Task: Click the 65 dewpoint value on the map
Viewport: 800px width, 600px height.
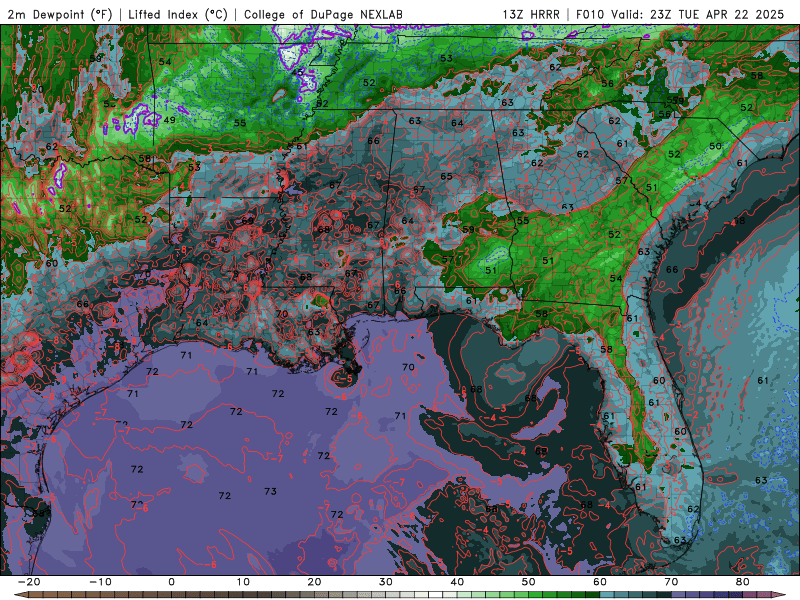Action: (x=446, y=177)
